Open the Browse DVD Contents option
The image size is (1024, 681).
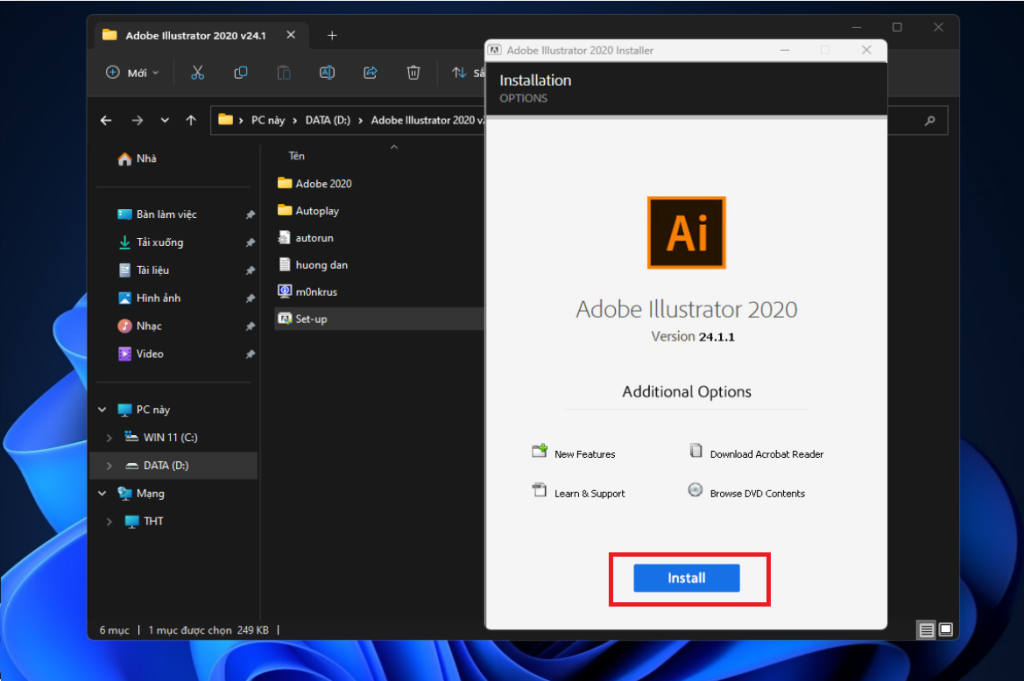pyautogui.click(x=746, y=492)
